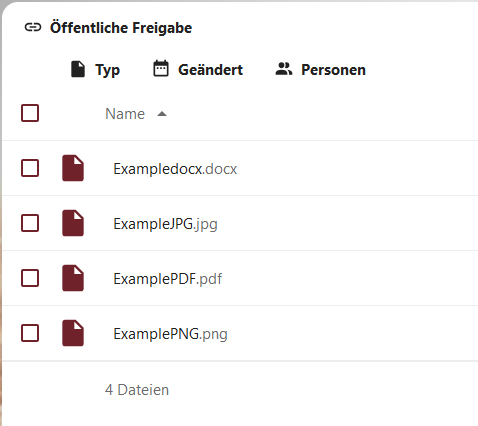Click the Name sort ascending arrow
This screenshot has width=478, height=426.
click(162, 114)
